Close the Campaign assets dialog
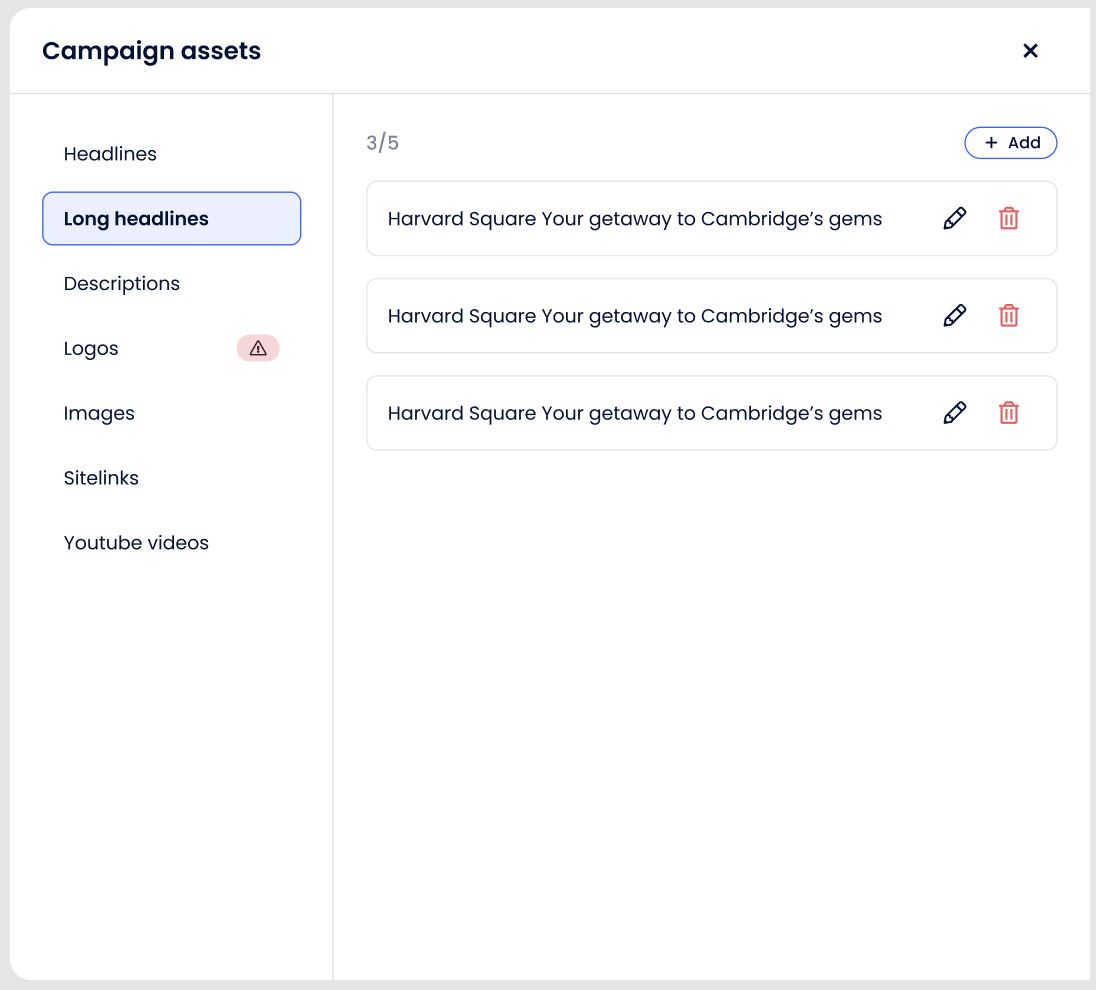Image resolution: width=1096 pixels, height=990 pixels. (x=1030, y=51)
